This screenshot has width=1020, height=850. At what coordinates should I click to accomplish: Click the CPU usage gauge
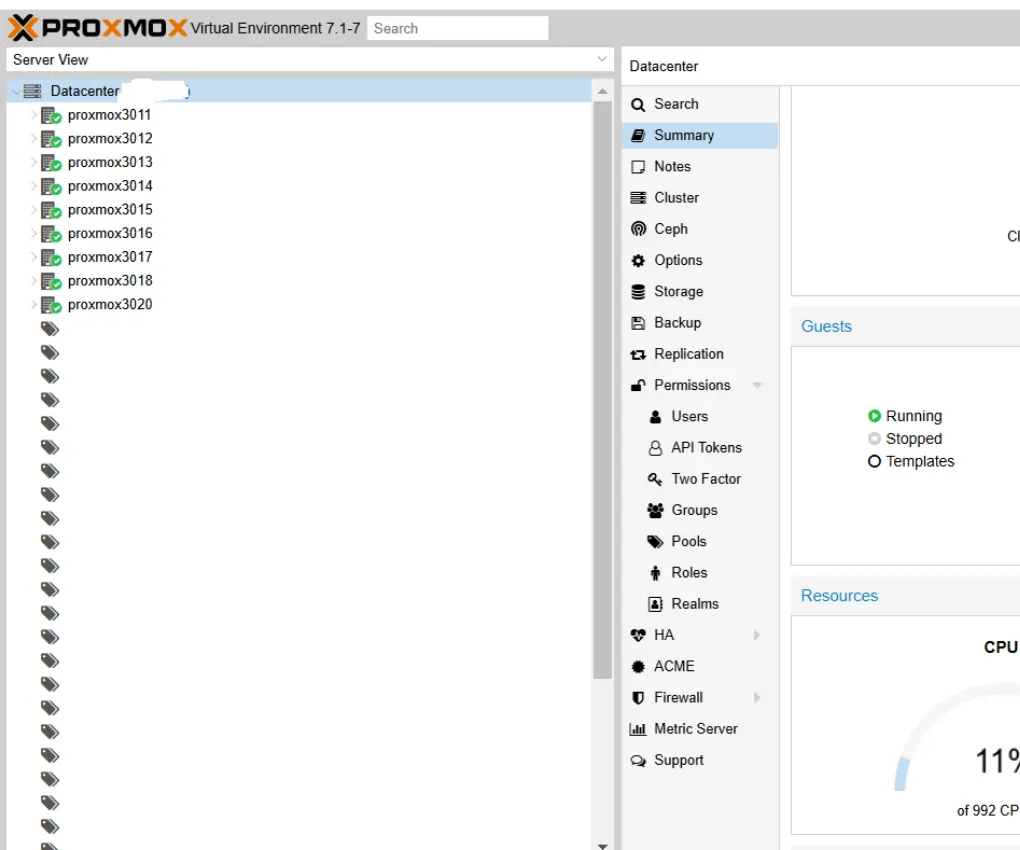(x=958, y=738)
